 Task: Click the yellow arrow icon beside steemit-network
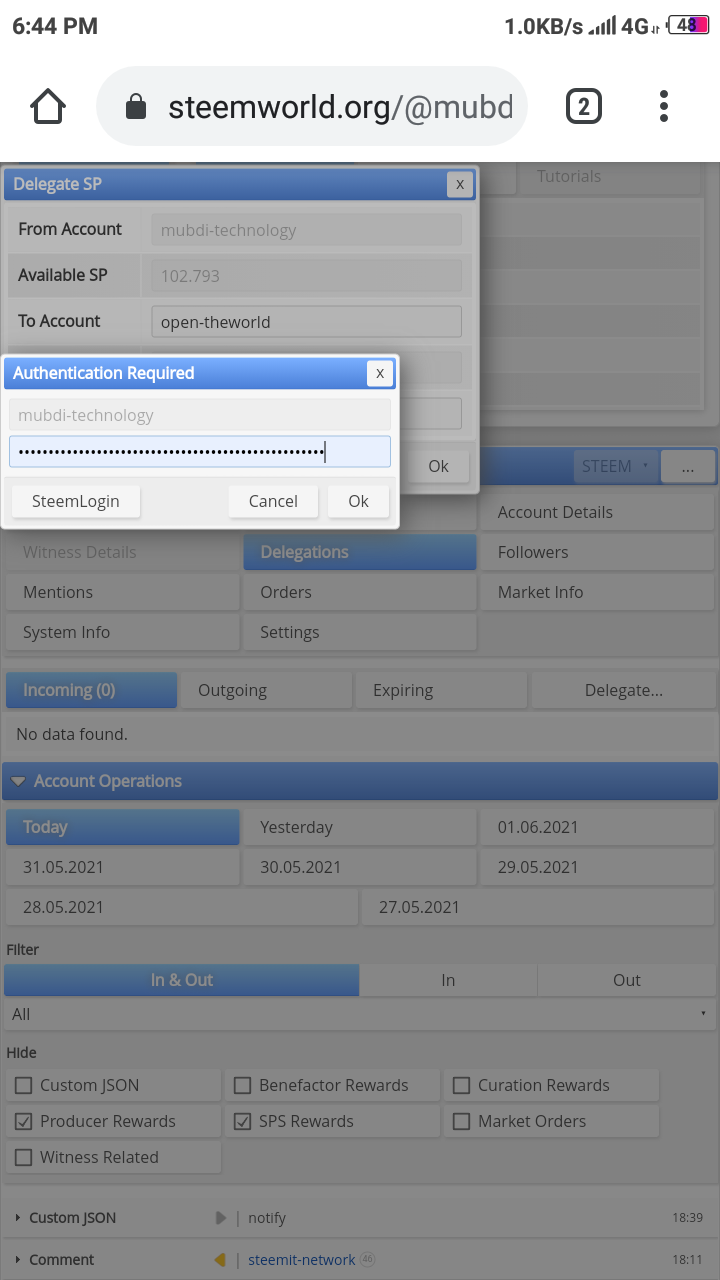[220, 1260]
